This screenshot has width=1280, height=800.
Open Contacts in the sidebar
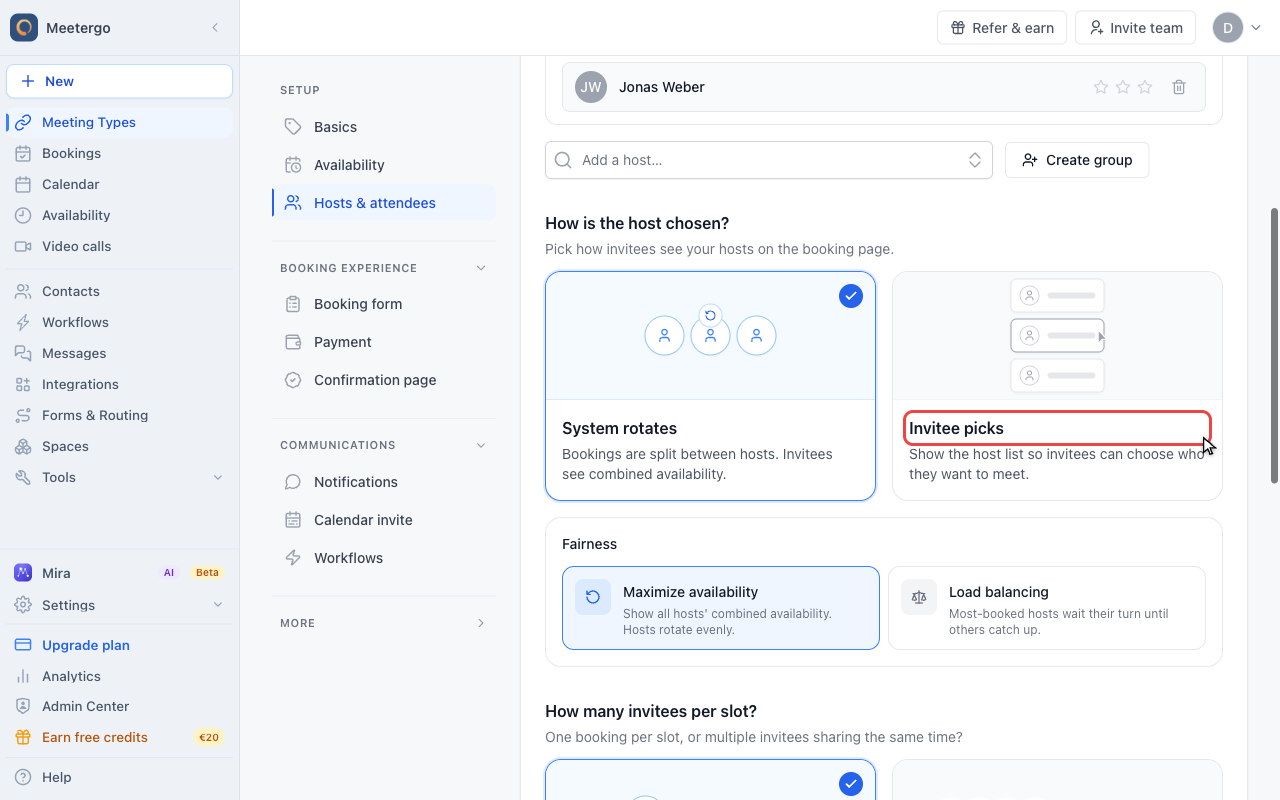pyautogui.click(x=120, y=291)
